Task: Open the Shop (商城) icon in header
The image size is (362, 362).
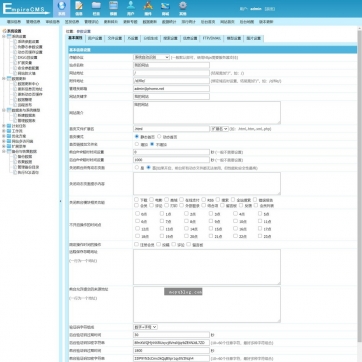Action: point(165,8)
